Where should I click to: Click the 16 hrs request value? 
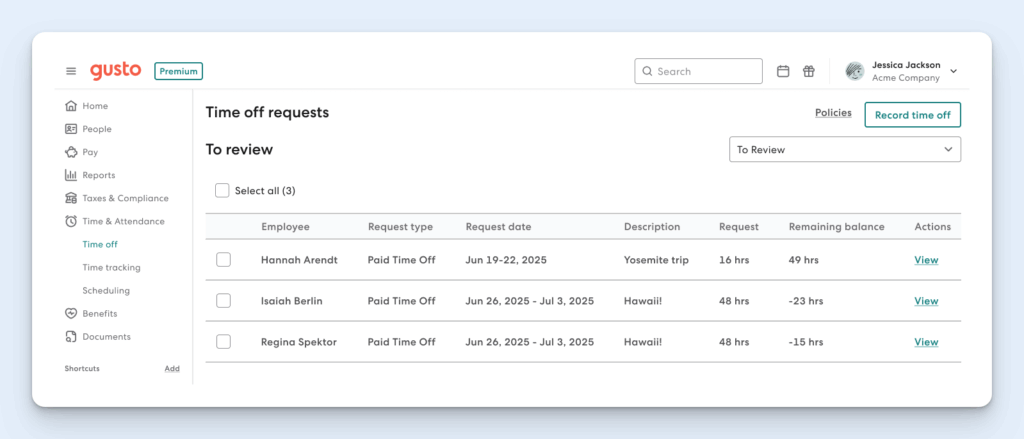tap(734, 260)
